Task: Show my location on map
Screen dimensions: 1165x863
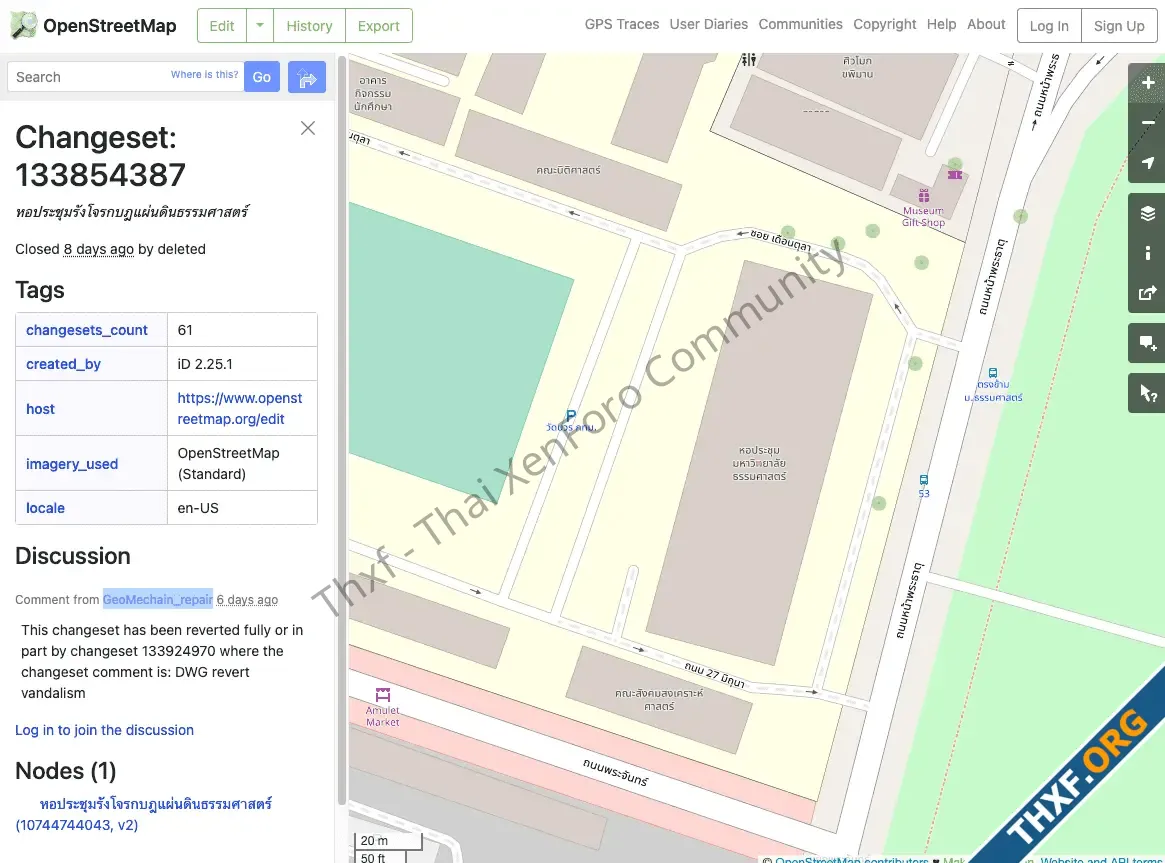Action: [x=1148, y=163]
